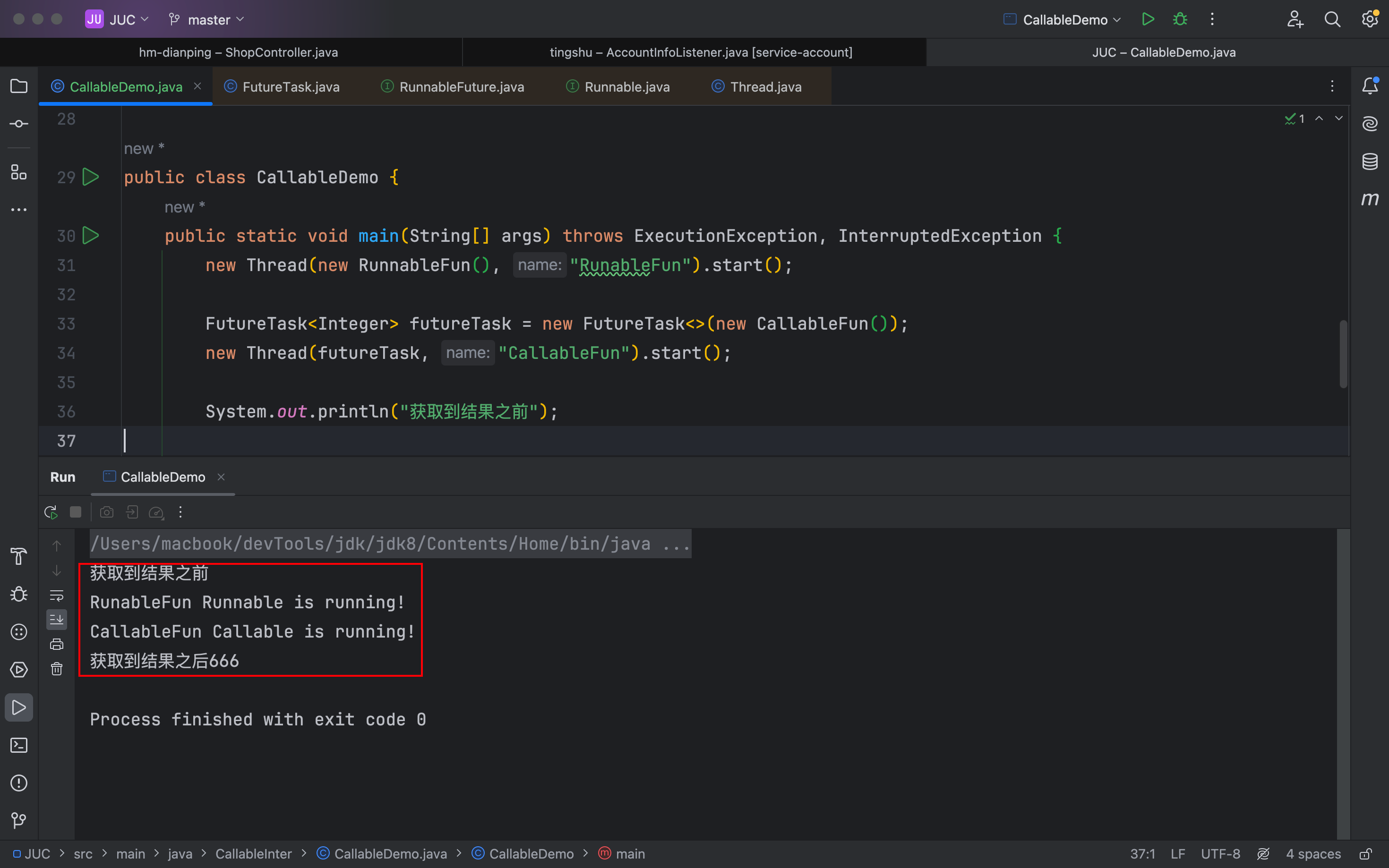Click the editor vertical scrollbar thumb

(1343, 354)
